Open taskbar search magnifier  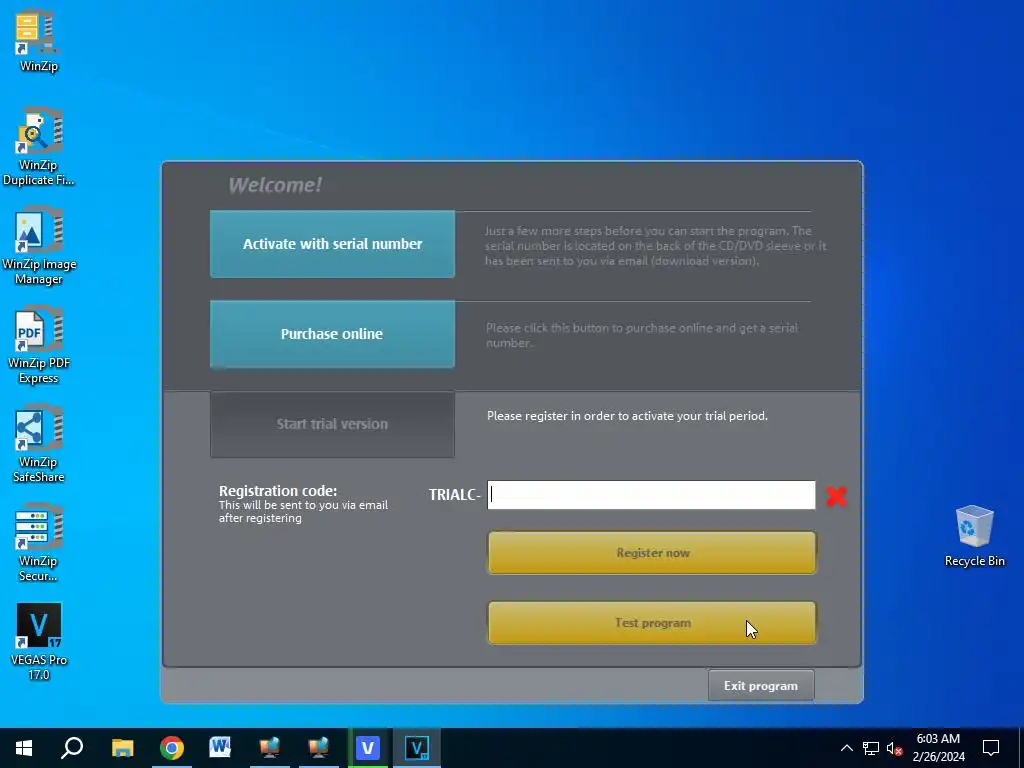[x=72, y=748]
